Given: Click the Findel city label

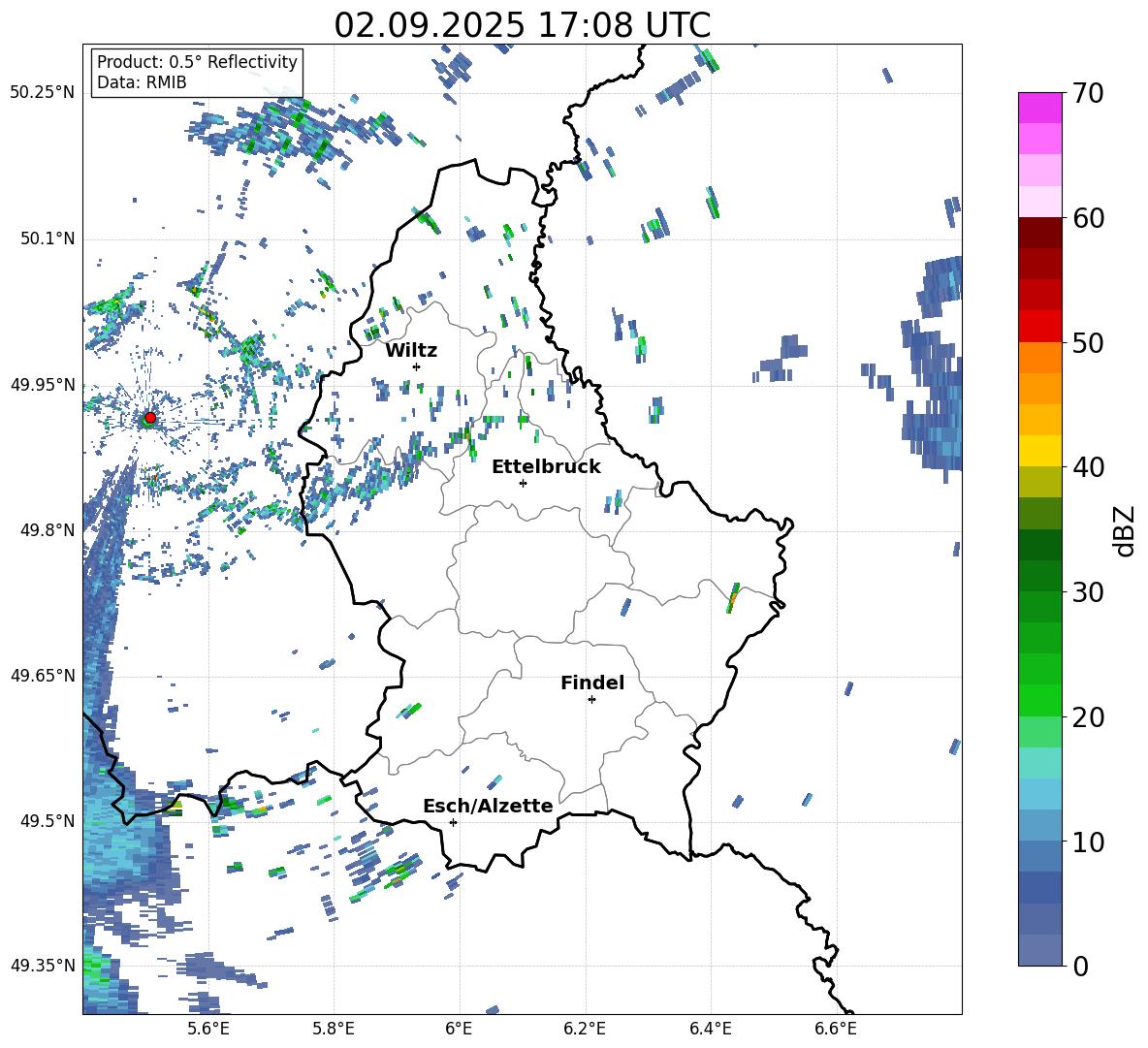Looking at the screenshot, I should (592, 683).
